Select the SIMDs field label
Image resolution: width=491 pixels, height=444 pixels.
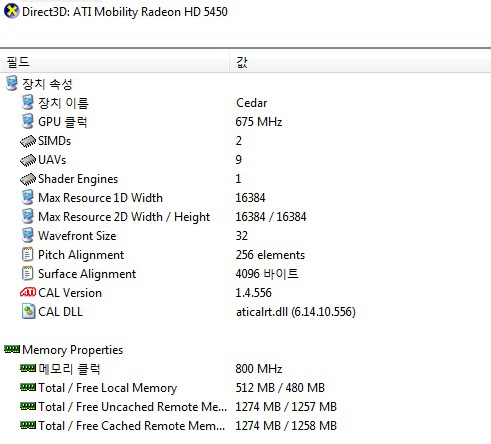point(54,141)
